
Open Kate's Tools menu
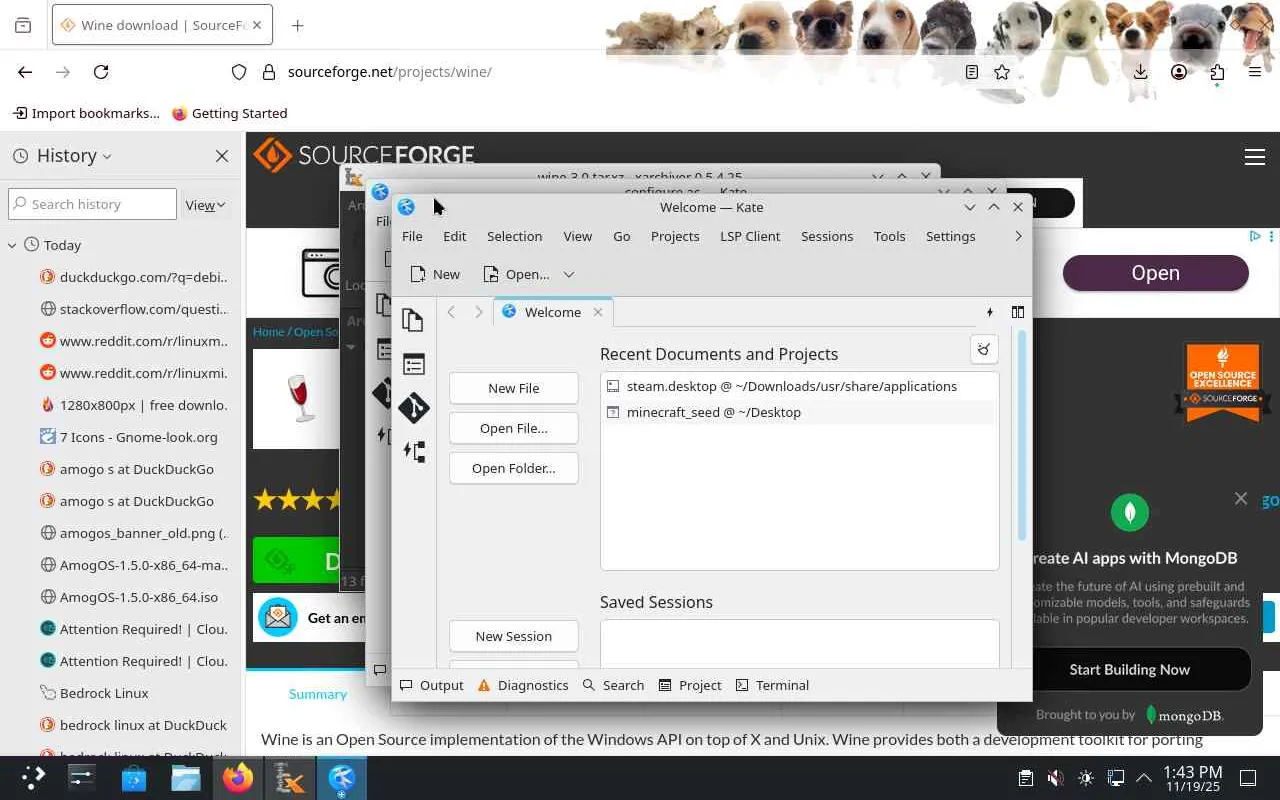(x=889, y=236)
